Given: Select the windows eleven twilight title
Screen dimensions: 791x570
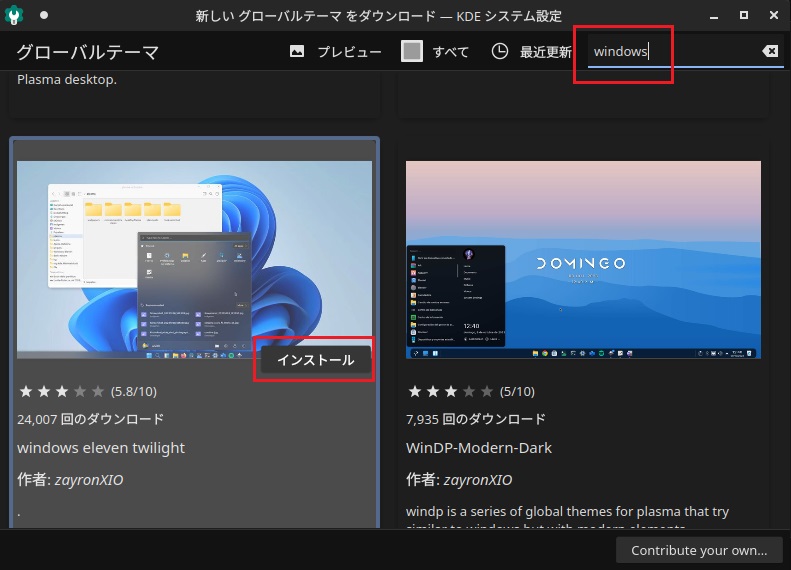Looking at the screenshot, I should click(x=101, y=448).
